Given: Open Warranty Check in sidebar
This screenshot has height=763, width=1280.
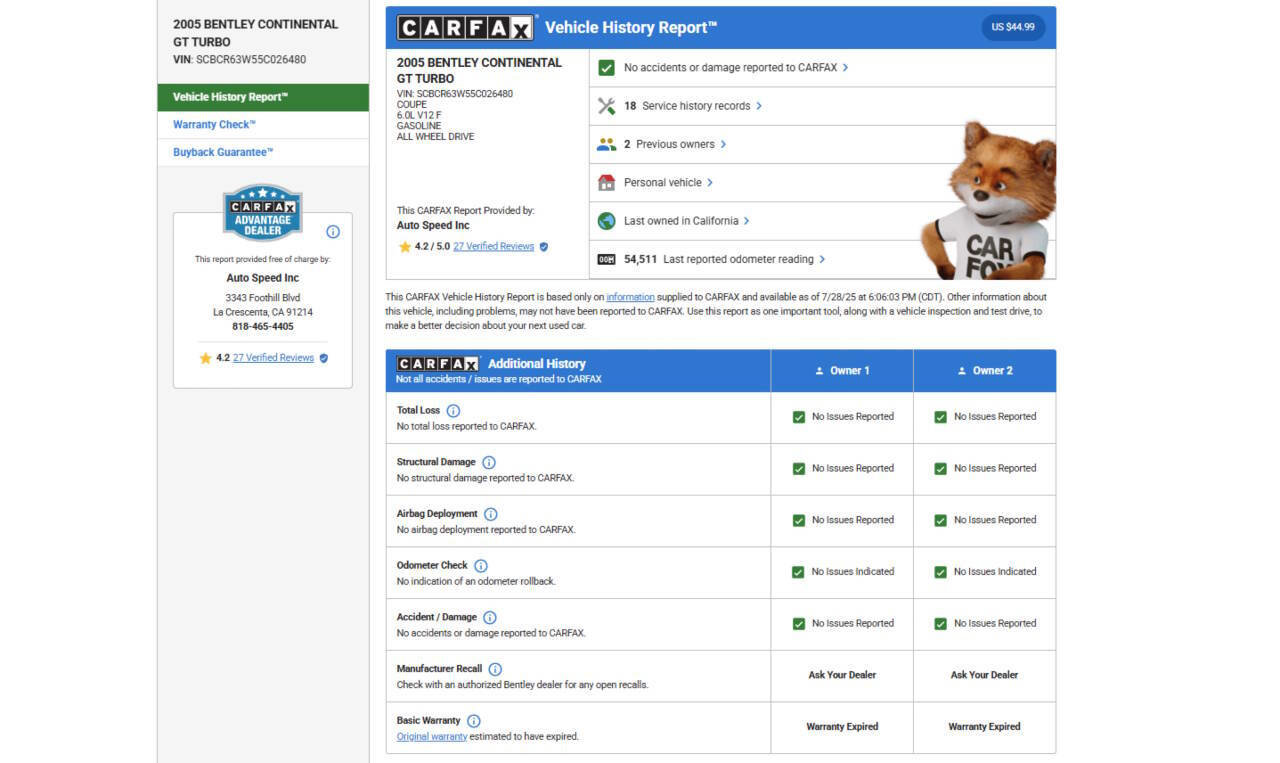Looking at the screenshot, I should [x=214, y=125].
